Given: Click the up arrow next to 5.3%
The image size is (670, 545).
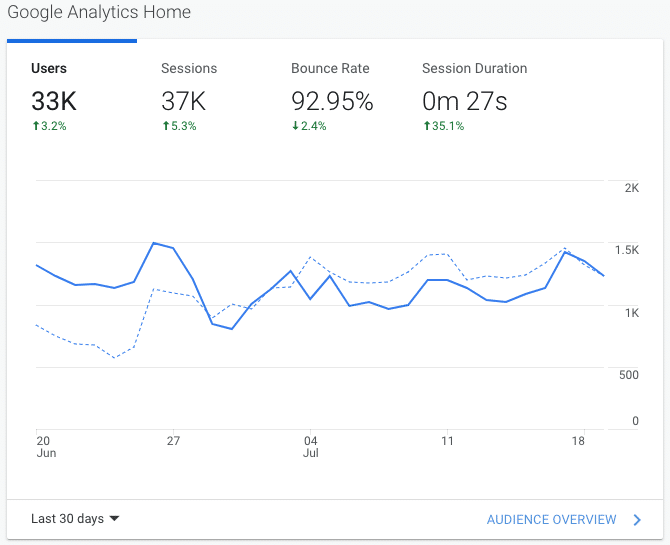Looking at the screenshot, I should coord(165,126).
